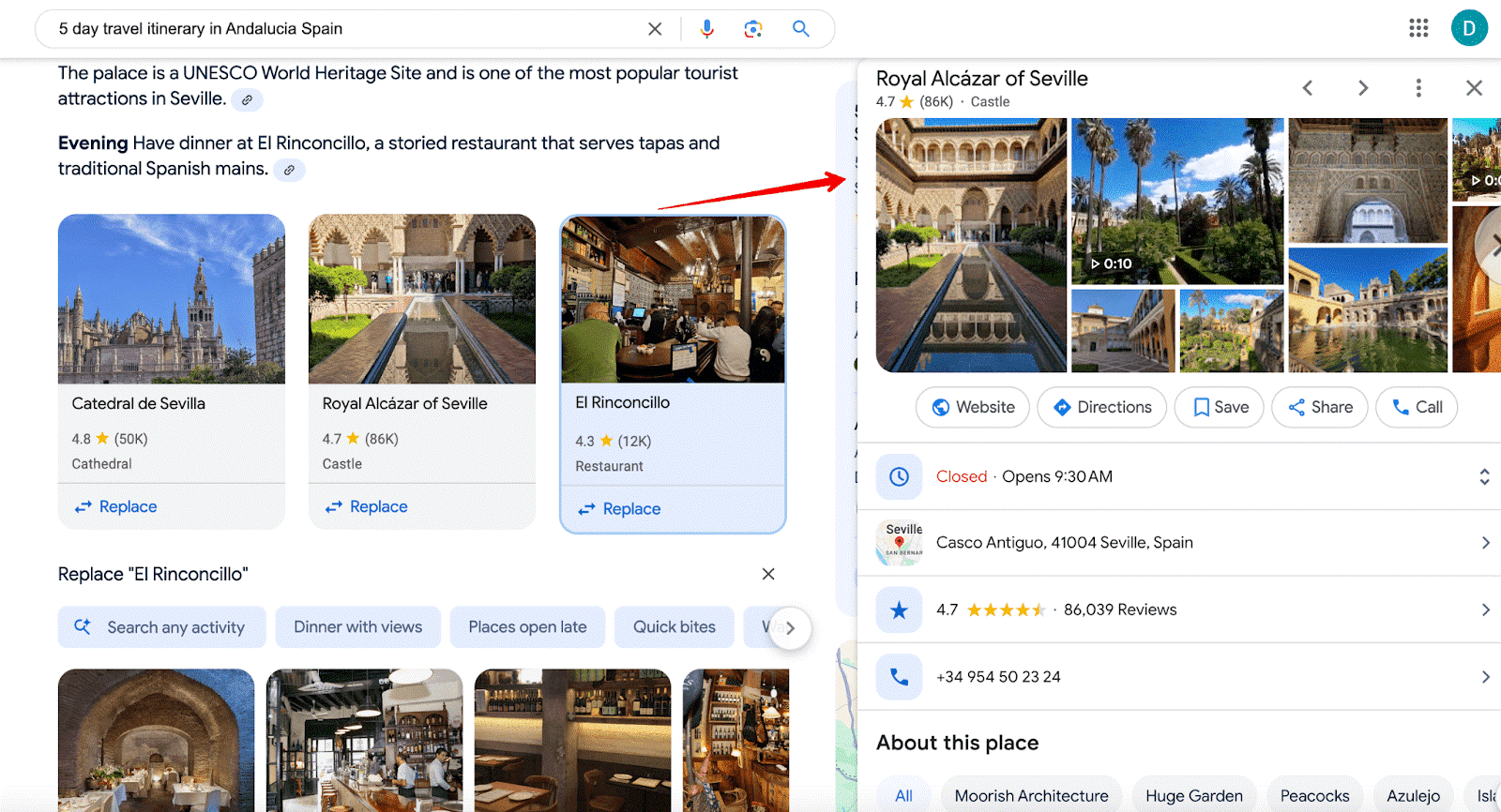
Task: Click +34 954 50 23 24 number
Action: pos(998,677)
